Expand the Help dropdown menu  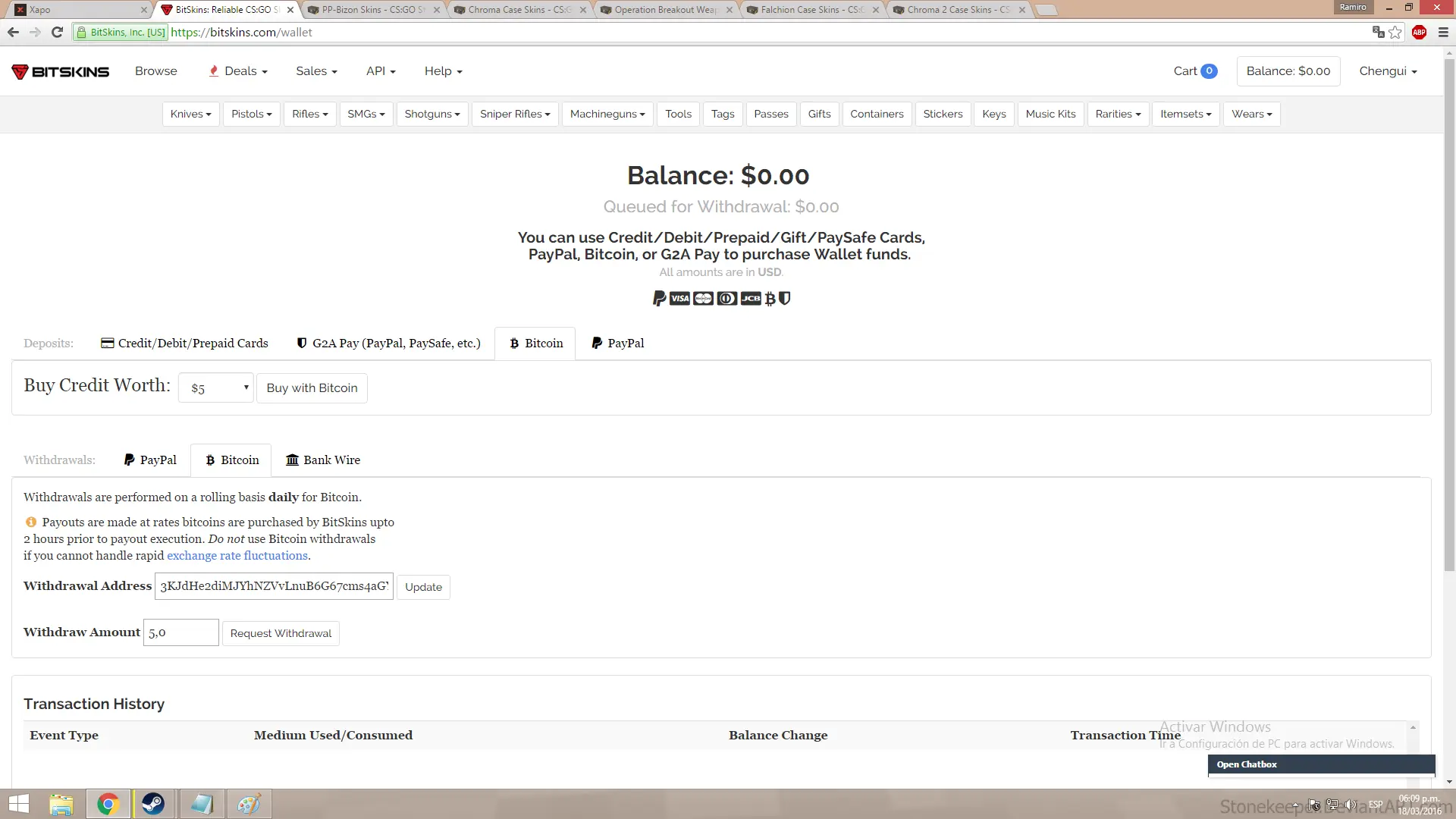coord(444,71)
